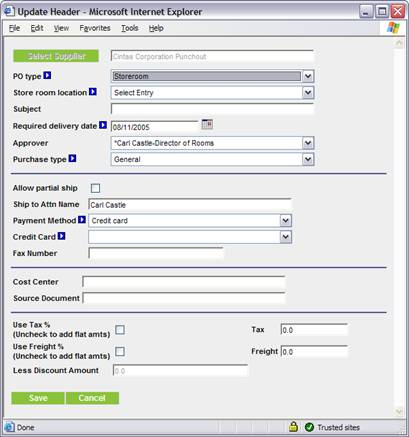
Task: Click the padlock icon in the status bar
Action: coord(293,427)
